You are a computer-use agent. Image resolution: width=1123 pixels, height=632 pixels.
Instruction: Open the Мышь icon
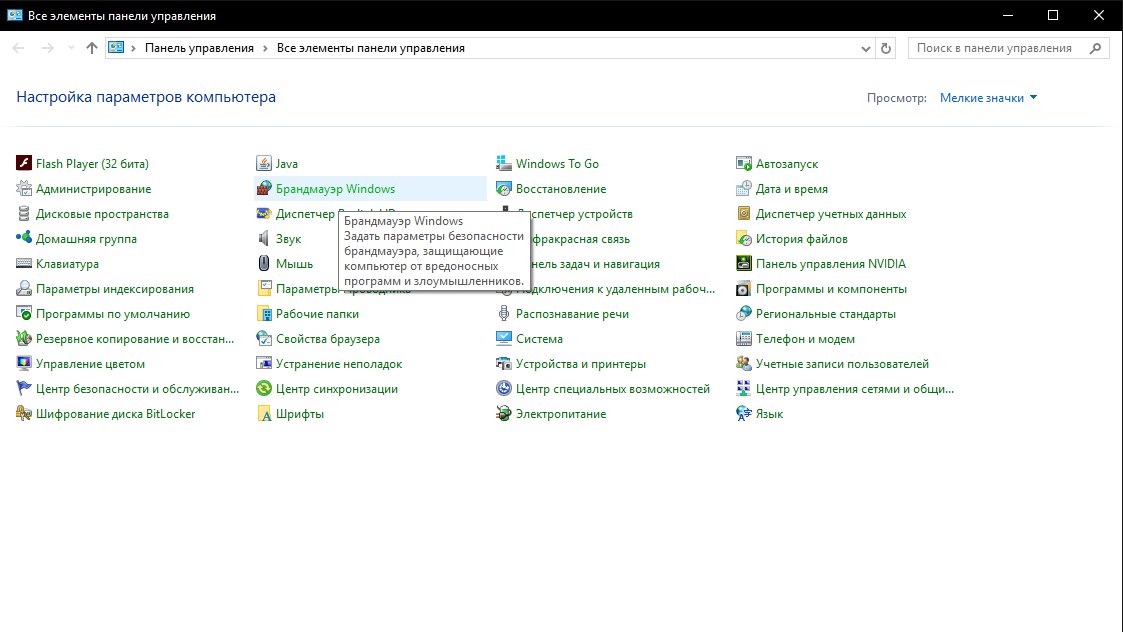pyautogui.click(x=264, y=264)
